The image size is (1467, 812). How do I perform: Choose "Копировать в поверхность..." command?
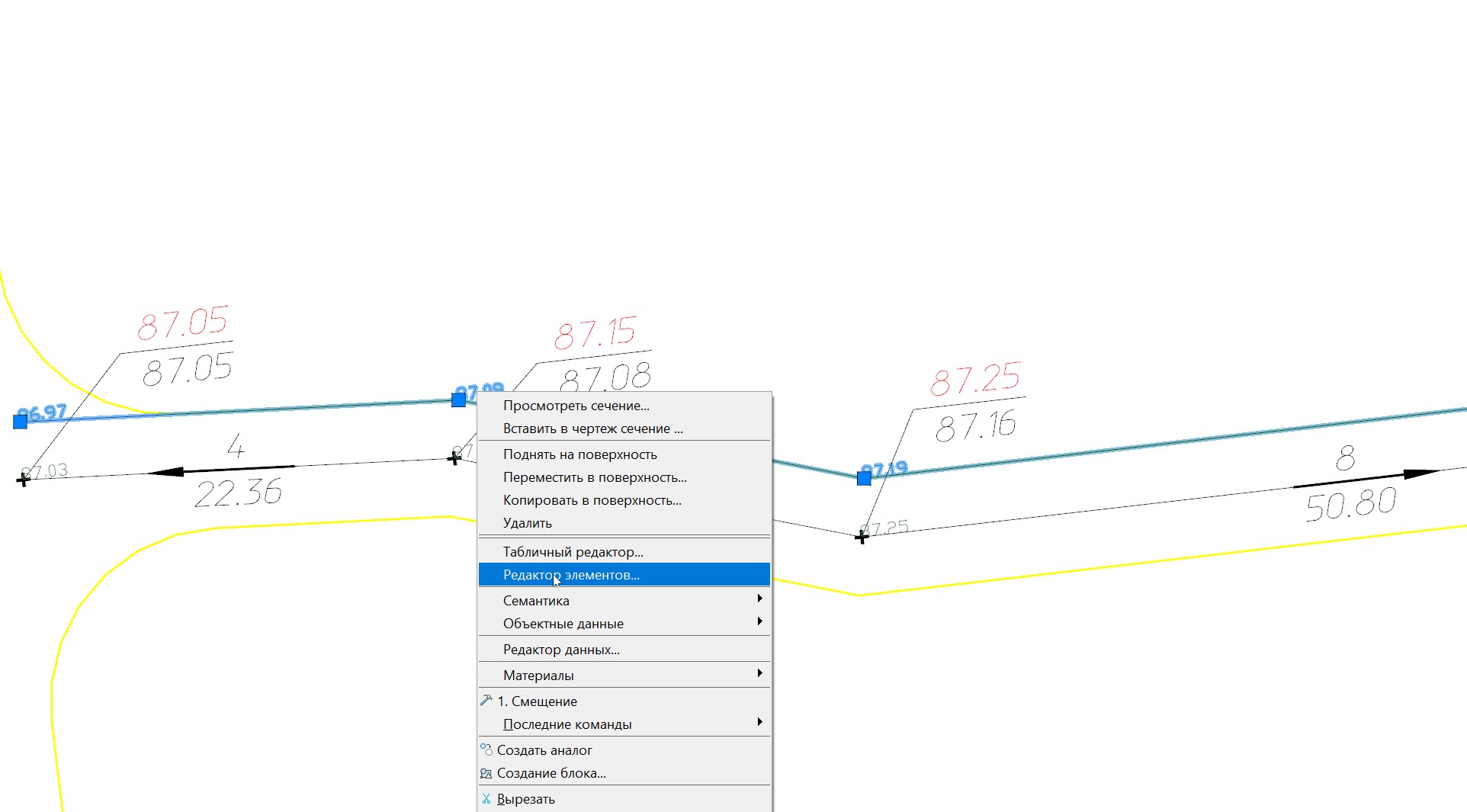(592, 500)
